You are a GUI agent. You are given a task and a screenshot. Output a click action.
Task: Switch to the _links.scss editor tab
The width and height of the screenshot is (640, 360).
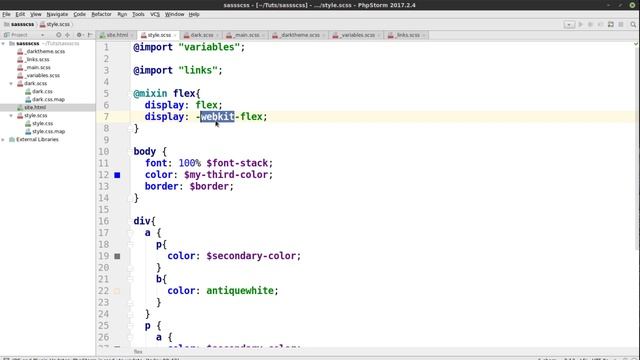[x=407, y=35]
